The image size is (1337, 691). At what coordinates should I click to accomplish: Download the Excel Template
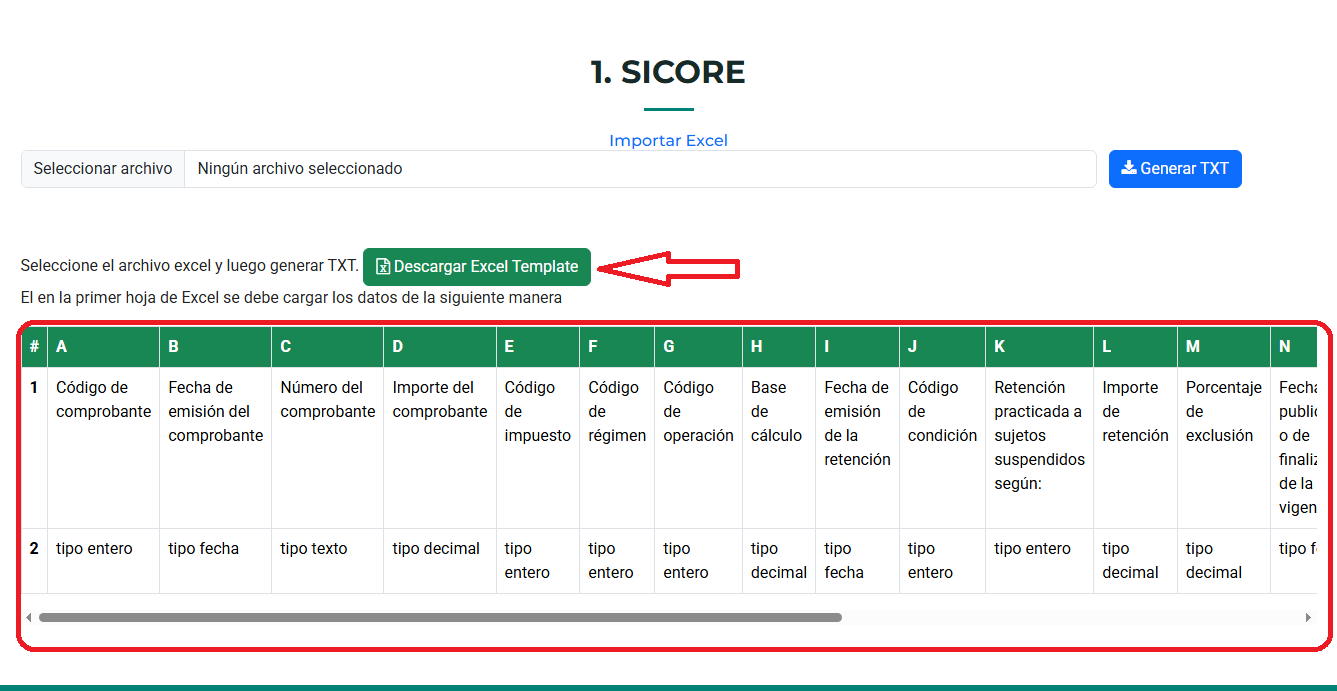[477, 267]
